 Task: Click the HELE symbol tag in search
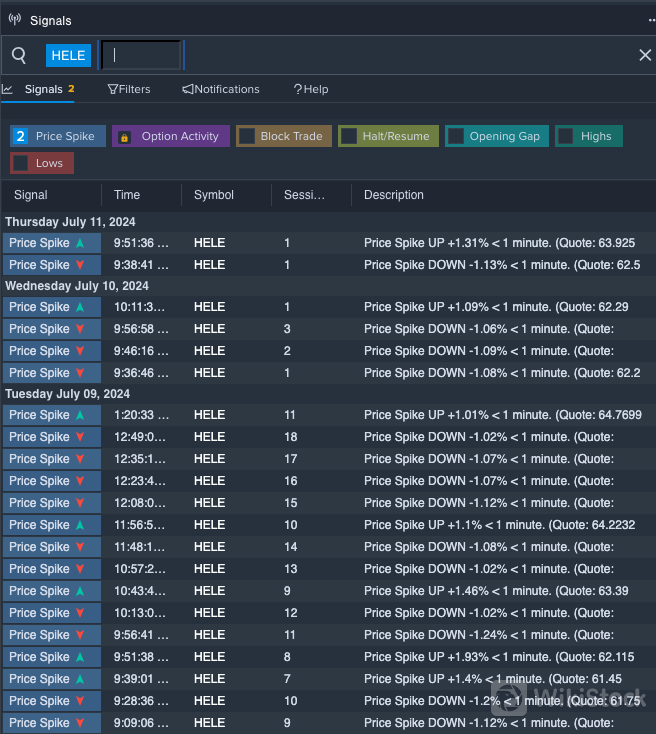click(x=68, y=56)
